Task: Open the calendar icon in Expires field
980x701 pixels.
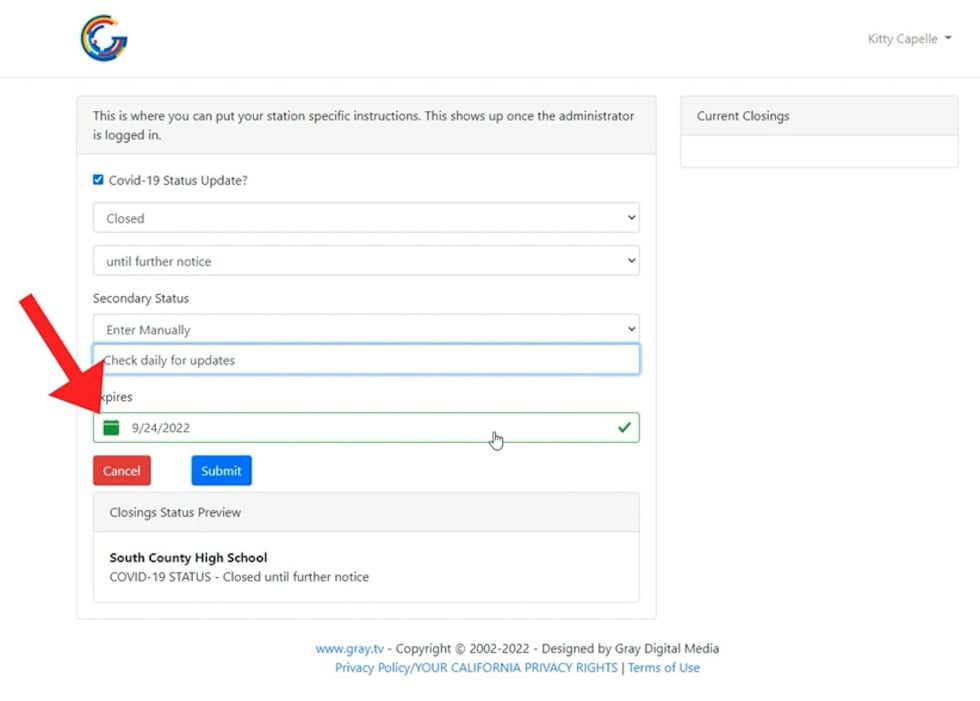Action: point(111,428)
